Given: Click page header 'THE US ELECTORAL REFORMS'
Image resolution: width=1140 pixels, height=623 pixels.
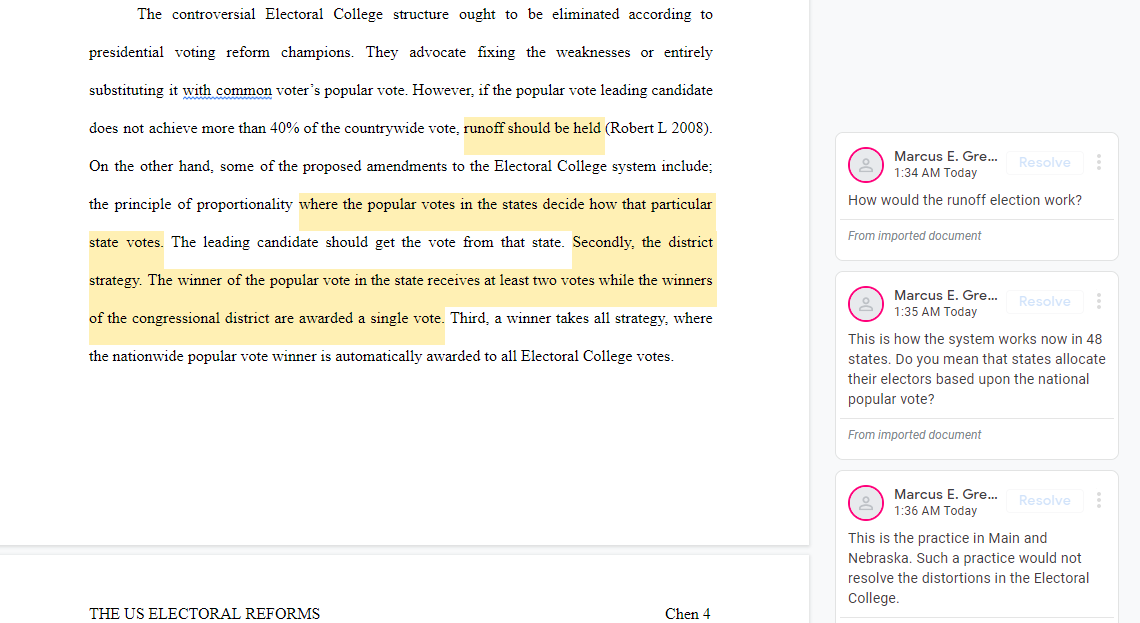Looking at the screenshot, I should tap(204, 614).
